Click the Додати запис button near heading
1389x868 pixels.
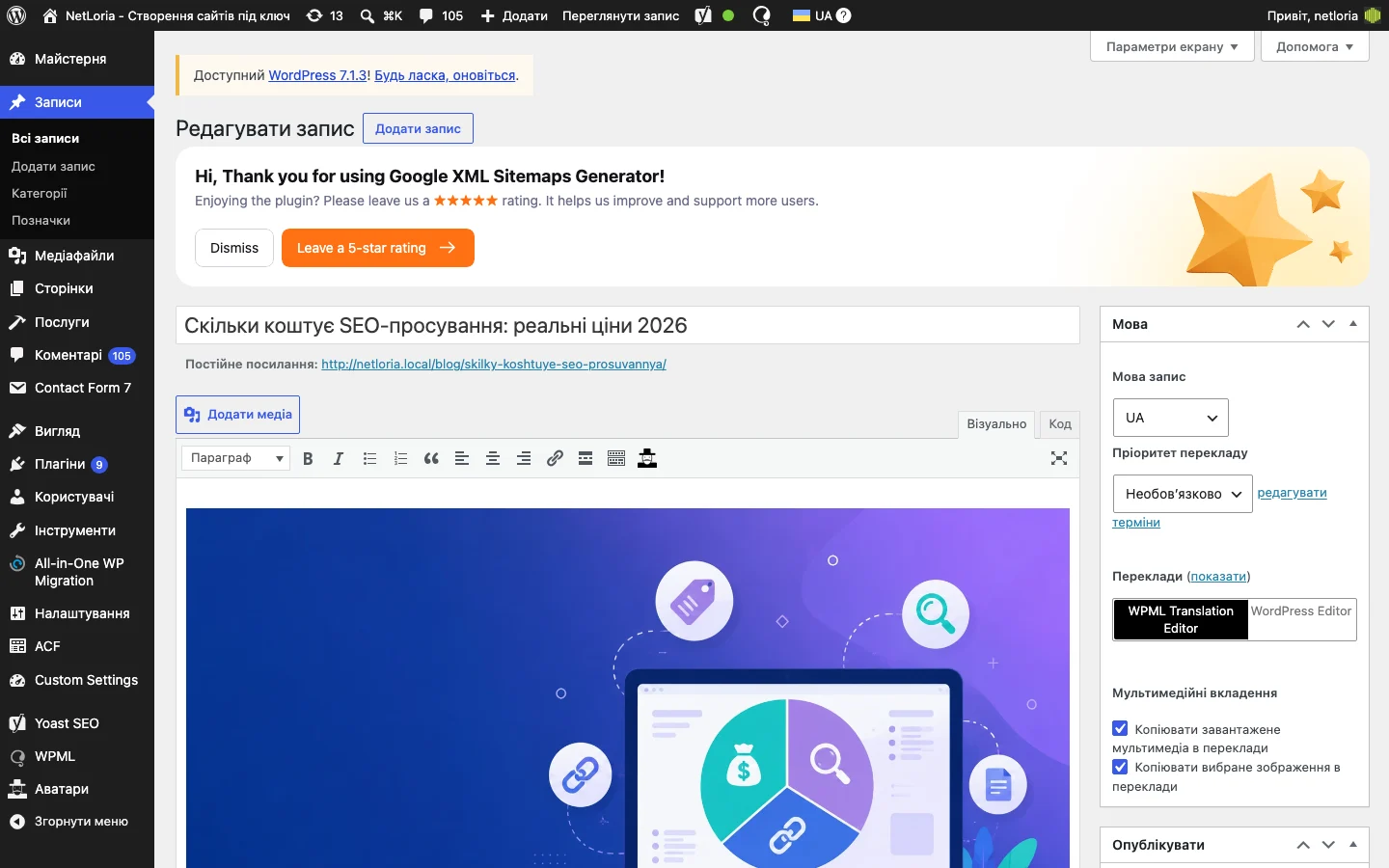coord(418,128)
